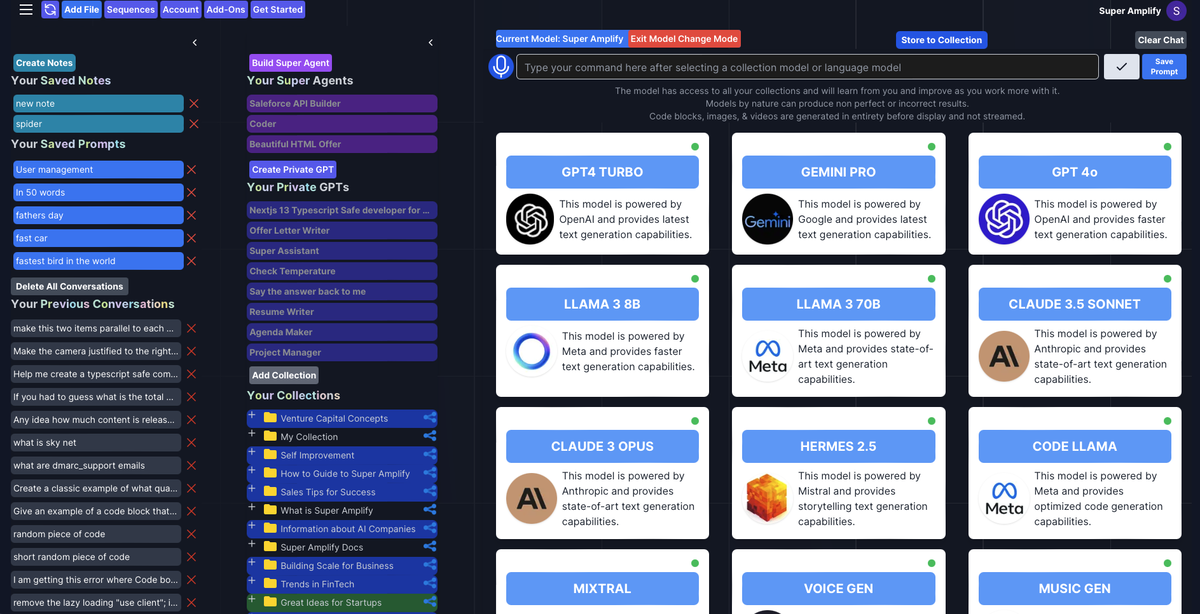This screenshot has height=614, width=1200.
Task: Click Exit Model Change Mode button
Action: pos(684,39)
